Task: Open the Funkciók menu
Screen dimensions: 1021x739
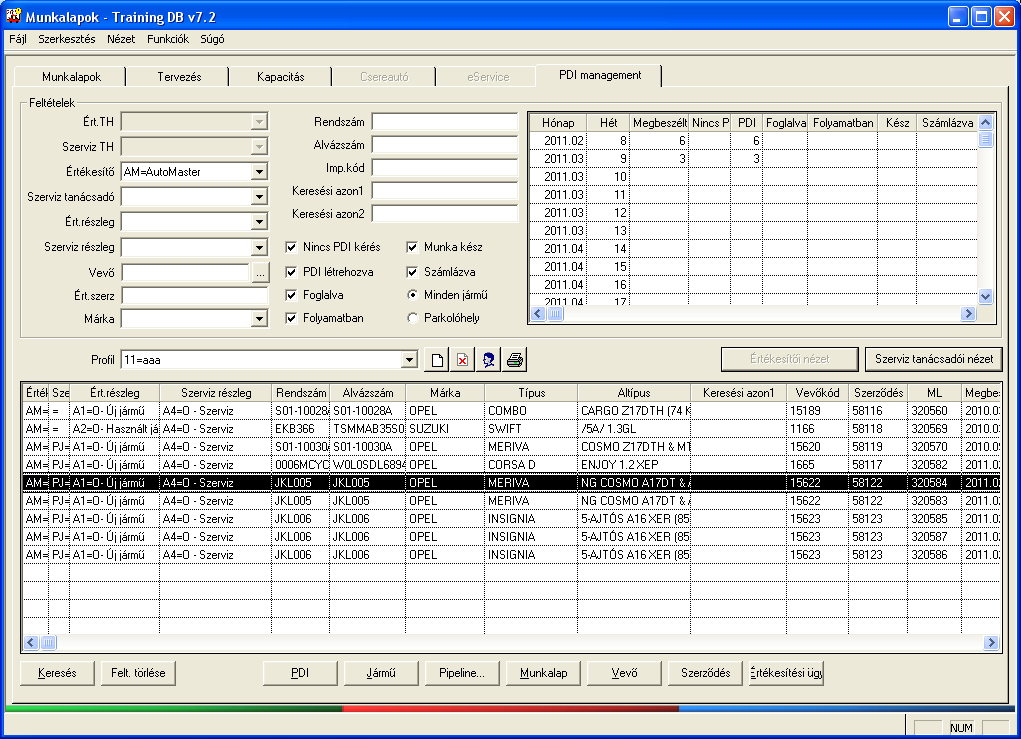Action: point(168,39)
